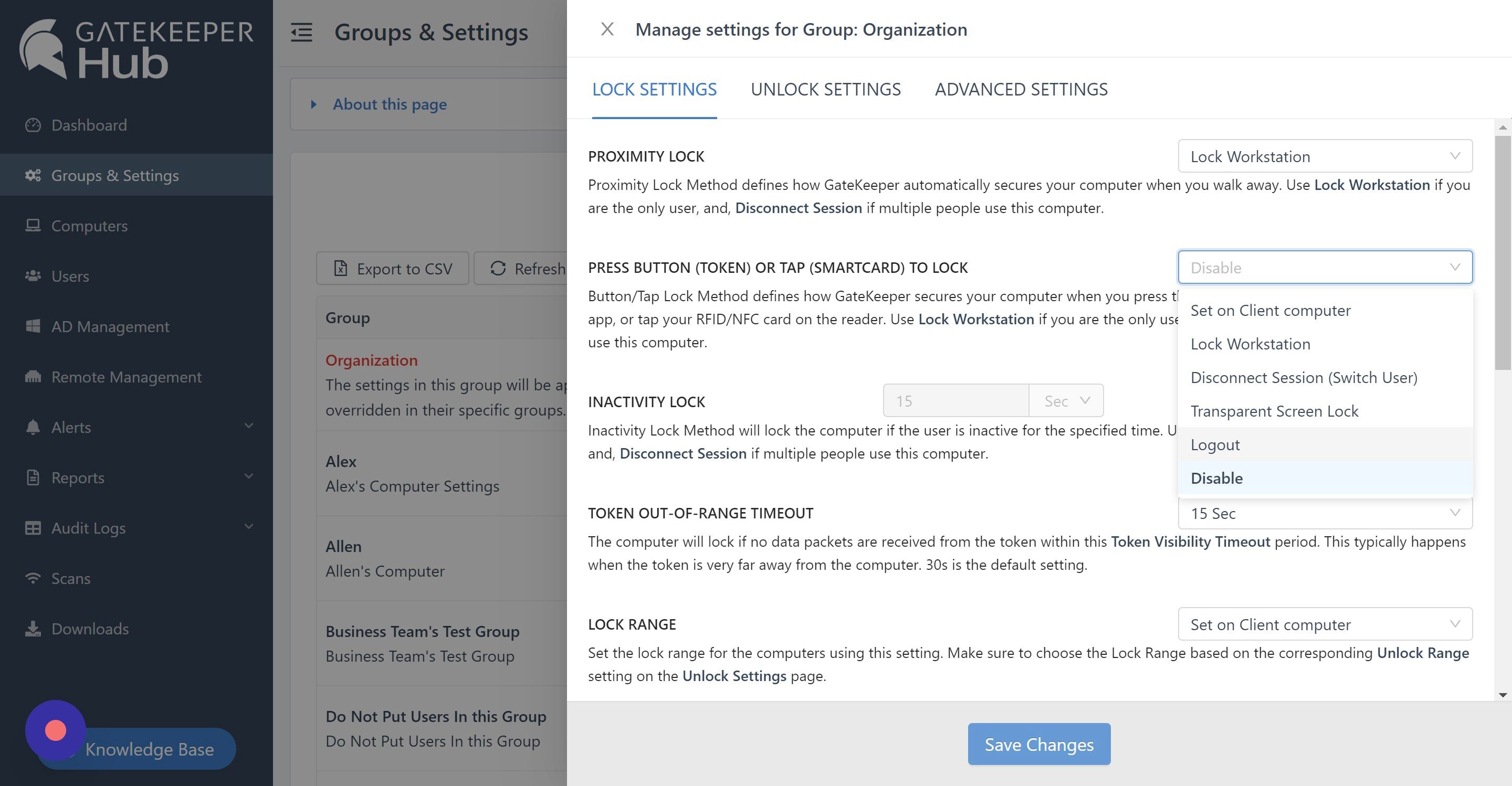This screenshot has width=1512, height=786.
Task: Expand the About this page triangle
Action: [x=313, y=104]
